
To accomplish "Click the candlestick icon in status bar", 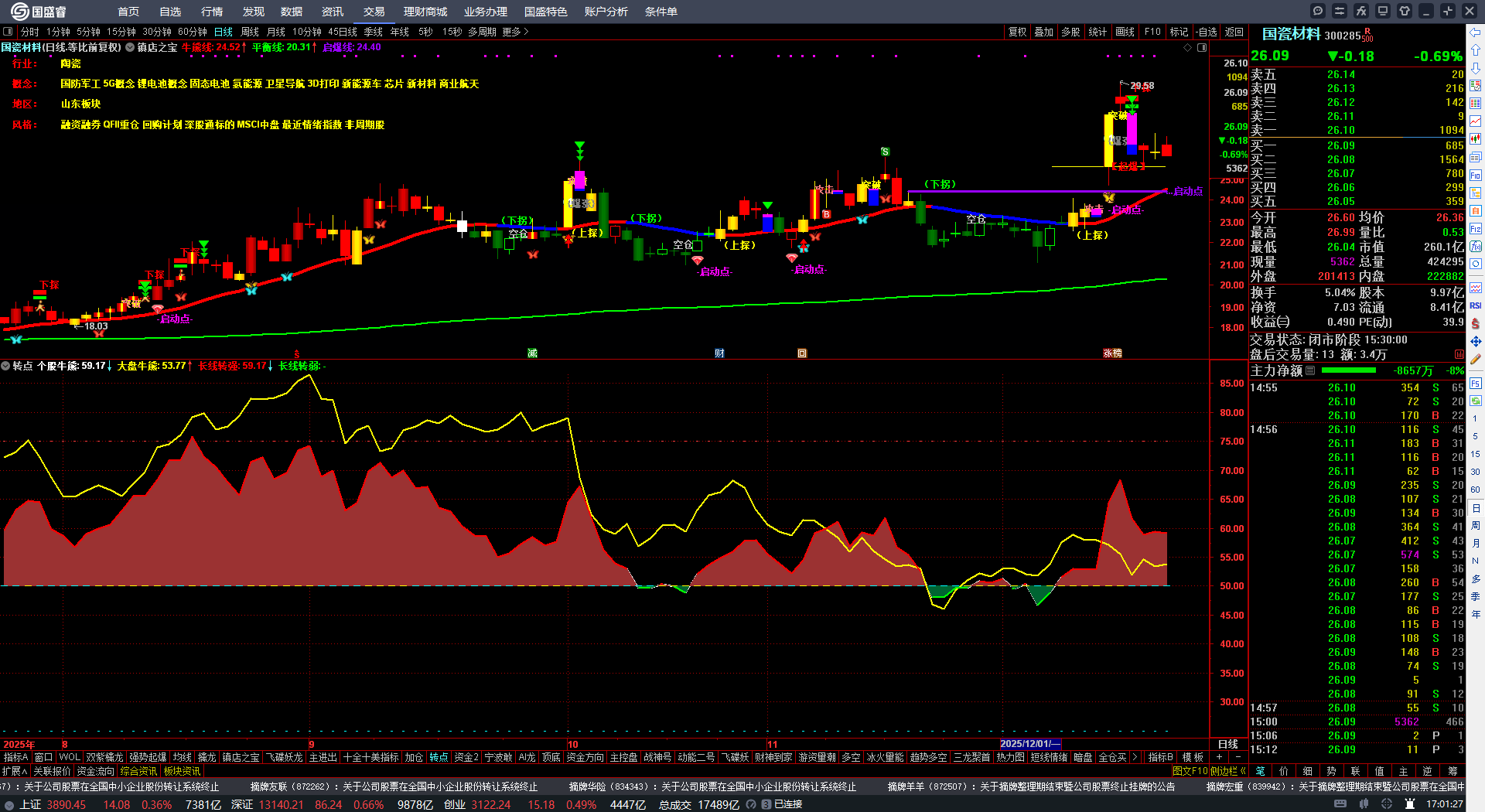I will [1365, 804].
